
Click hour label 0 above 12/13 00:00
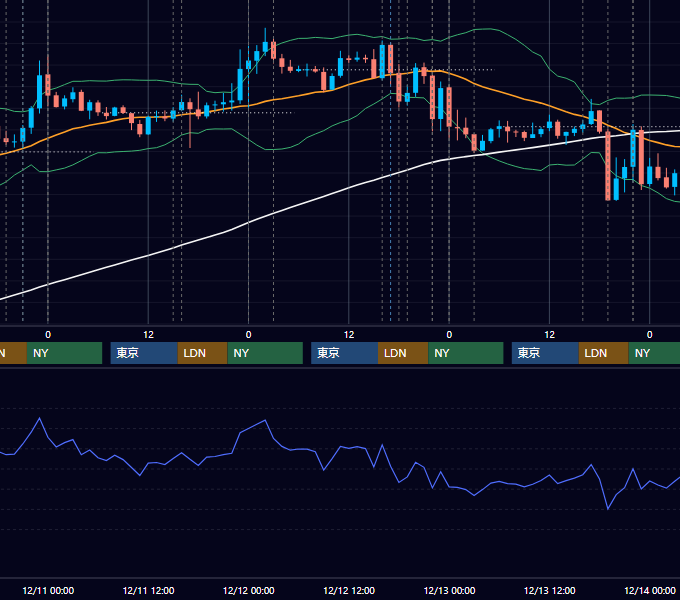(x=449, y=335)
